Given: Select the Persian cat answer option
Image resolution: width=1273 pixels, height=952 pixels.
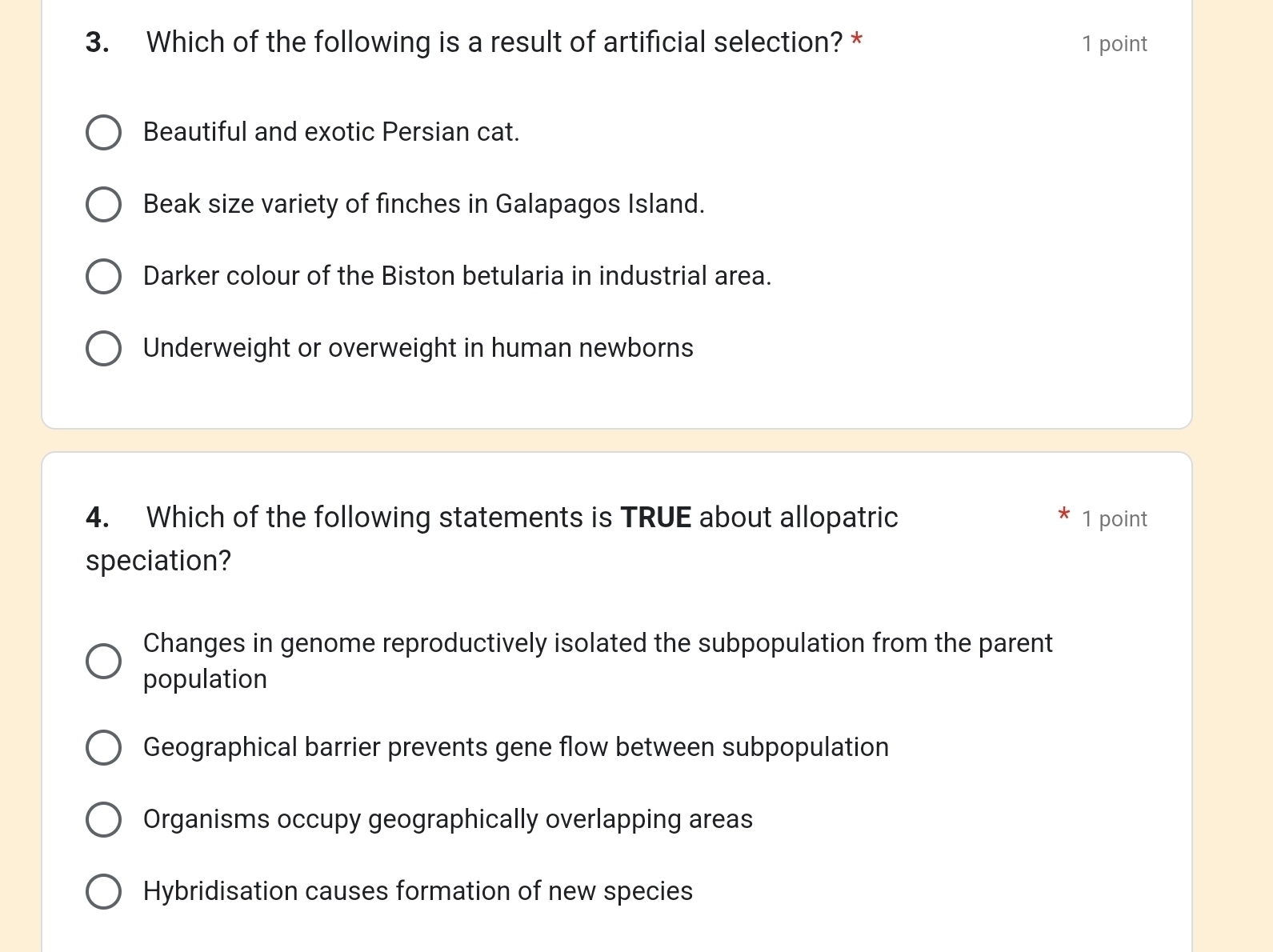Looking at the screenshot, I should point(103,132).
